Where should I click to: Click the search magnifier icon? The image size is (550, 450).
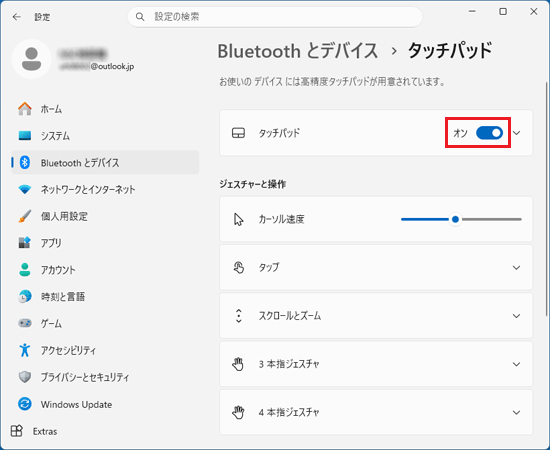pyautogui.click(x=140, y=17)
